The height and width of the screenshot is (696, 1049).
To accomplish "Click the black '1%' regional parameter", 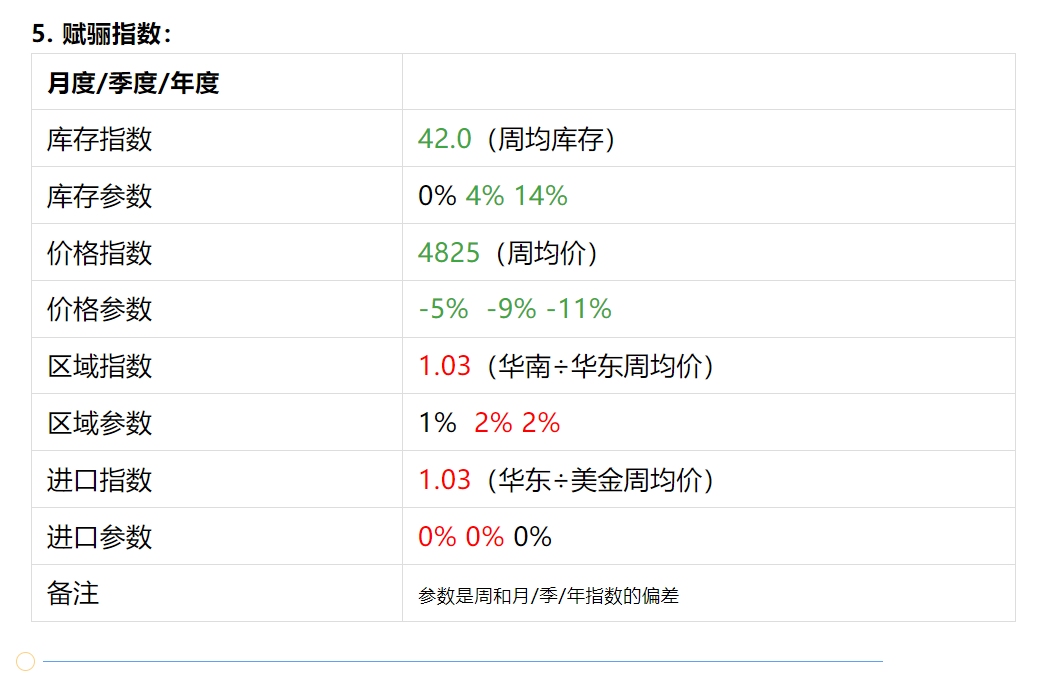I will click(x=438, y=423).
